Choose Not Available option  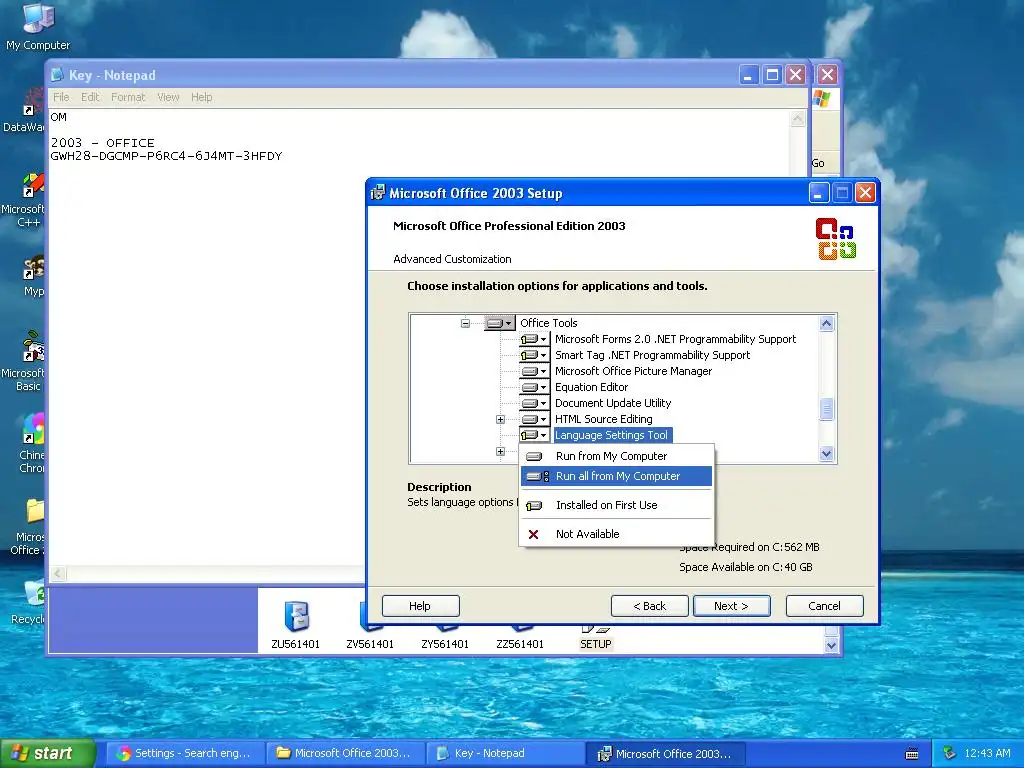[x=616, y=534]
